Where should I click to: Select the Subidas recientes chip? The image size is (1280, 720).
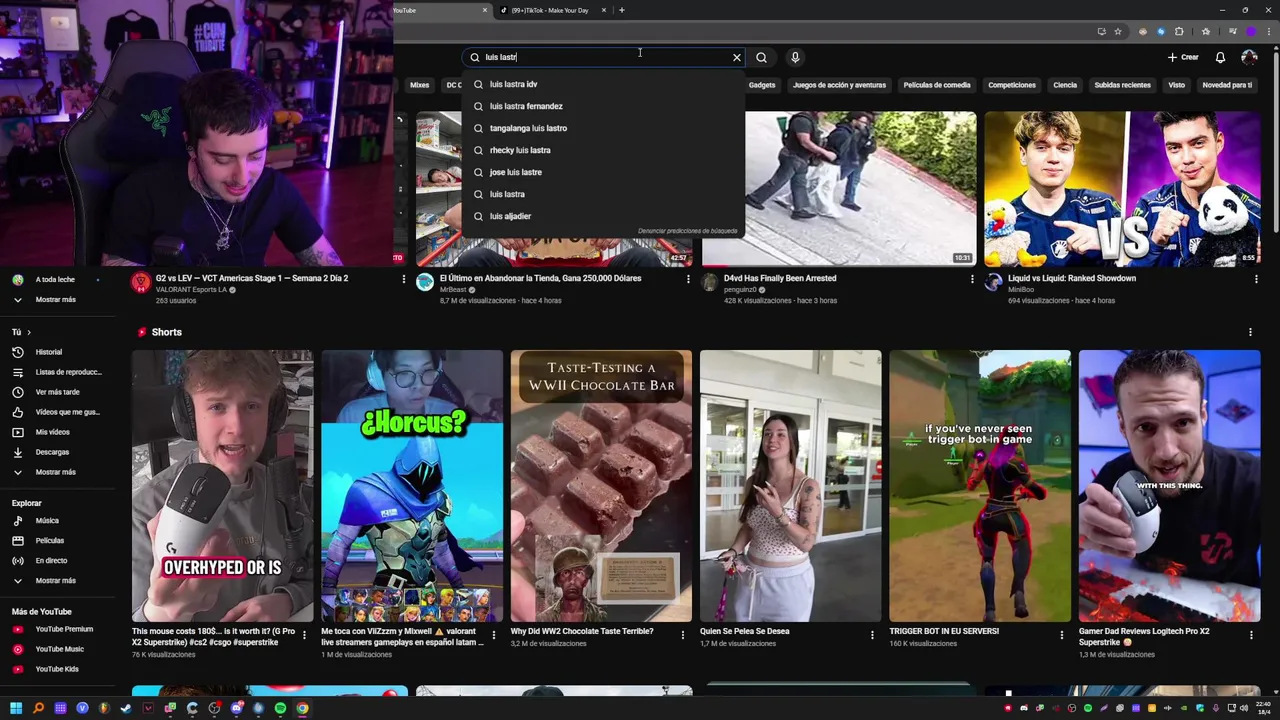(1122, 85)
